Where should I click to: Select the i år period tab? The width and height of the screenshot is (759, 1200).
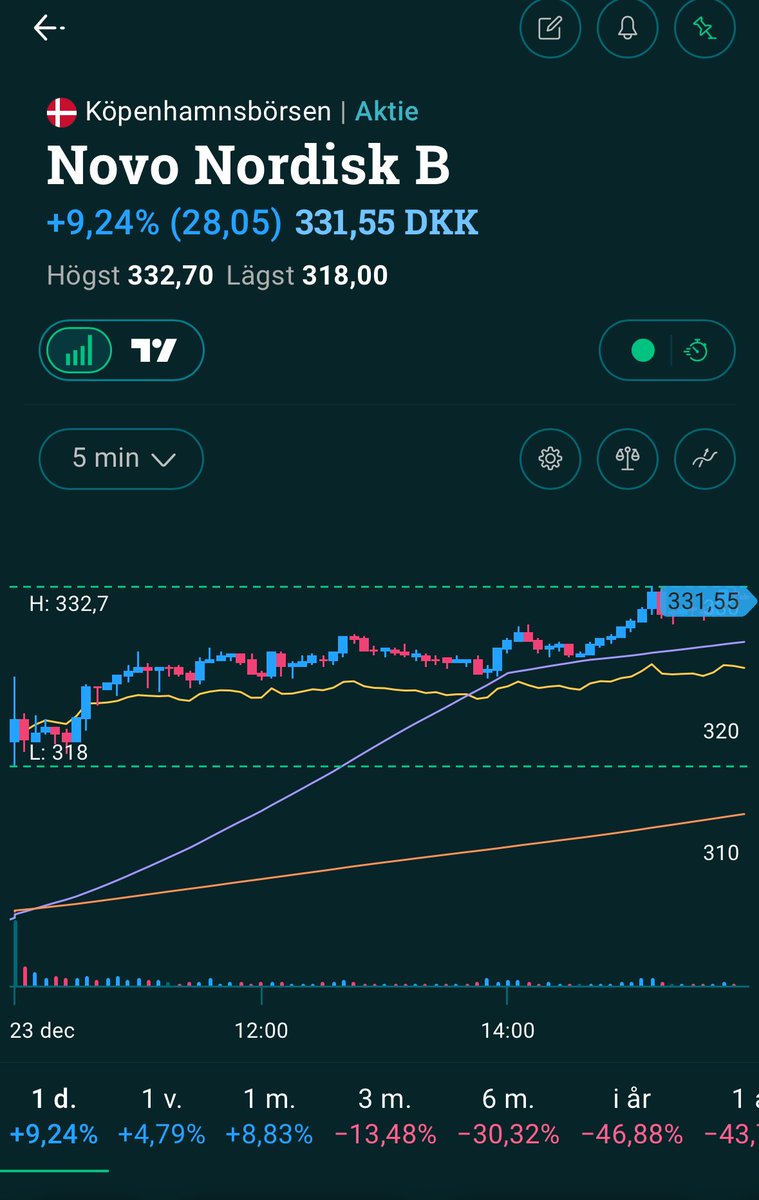[x=632, y=1117]
